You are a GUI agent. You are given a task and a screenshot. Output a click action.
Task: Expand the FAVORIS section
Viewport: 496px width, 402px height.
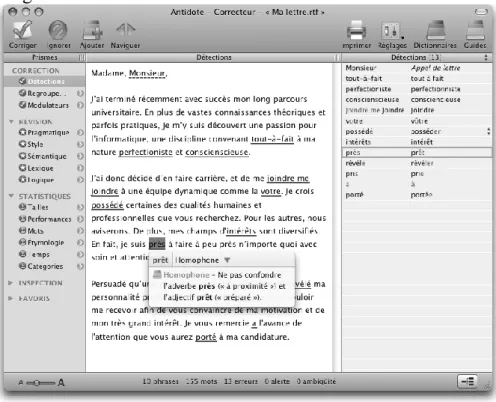tap(11, 298)
